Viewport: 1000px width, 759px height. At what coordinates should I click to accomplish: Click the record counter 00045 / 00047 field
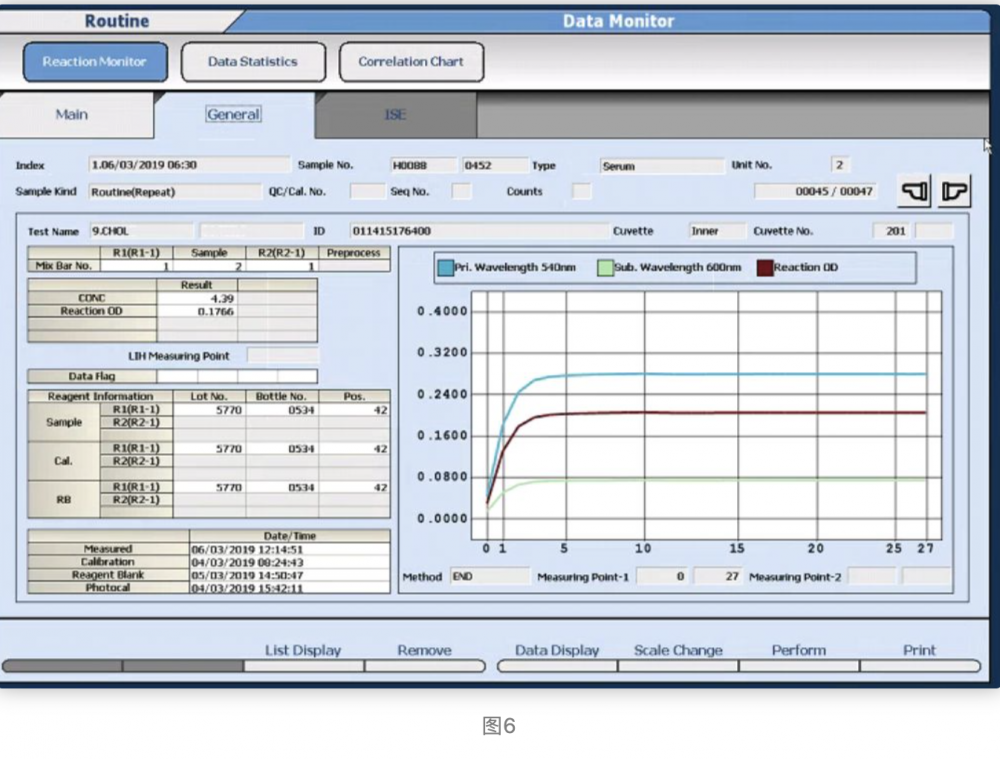[815, 191]
